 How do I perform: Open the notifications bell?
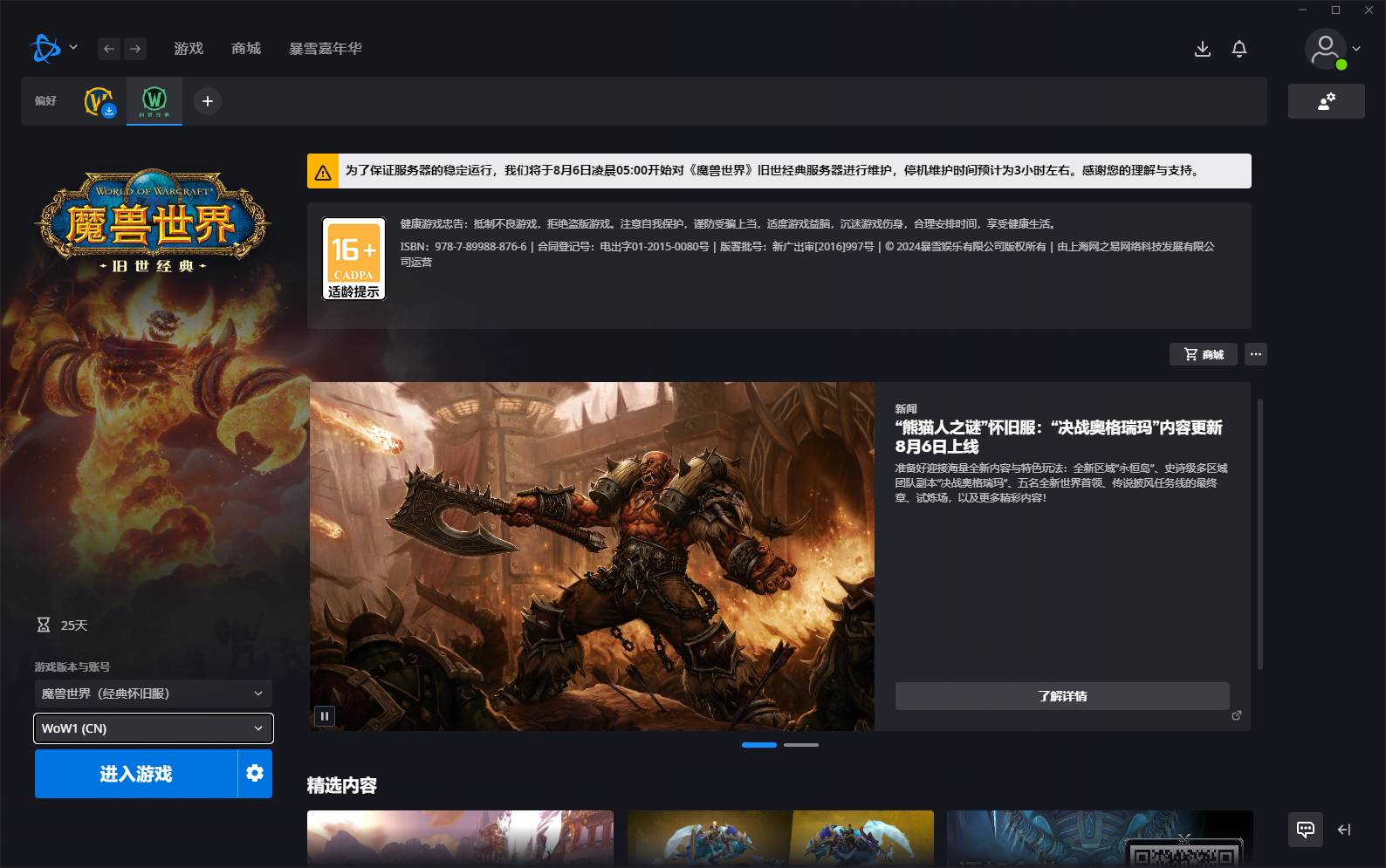1239,49
